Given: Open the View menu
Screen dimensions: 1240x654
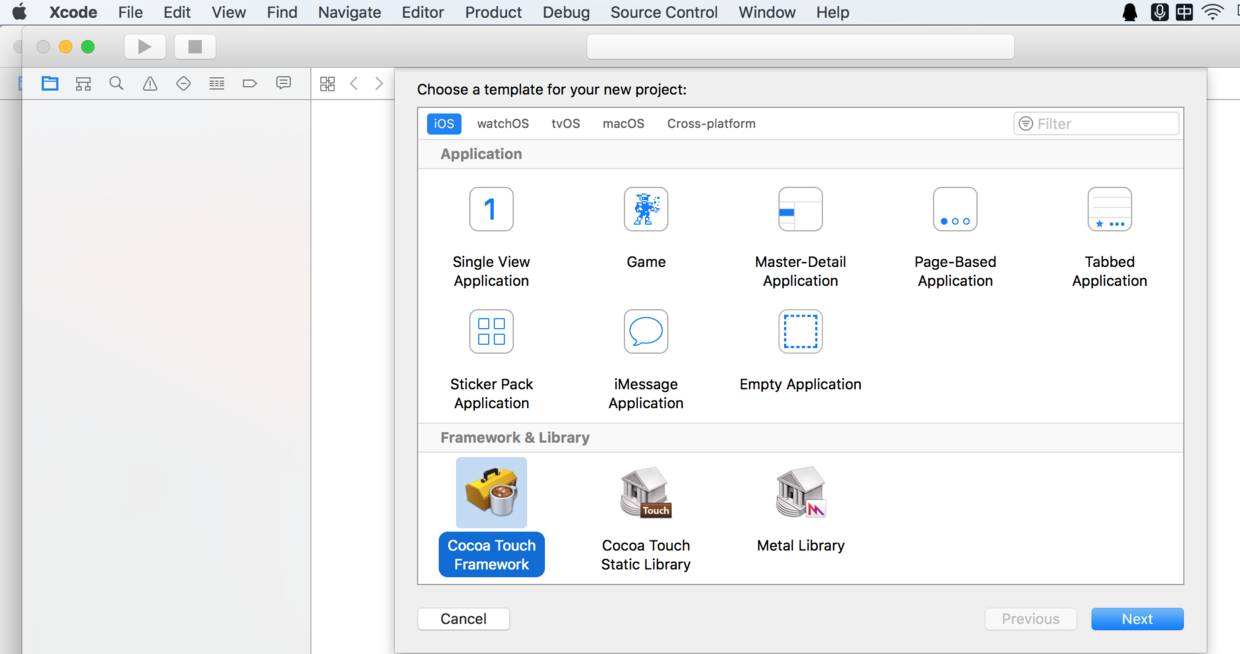Looking at the screenshot, I should 229,12.
